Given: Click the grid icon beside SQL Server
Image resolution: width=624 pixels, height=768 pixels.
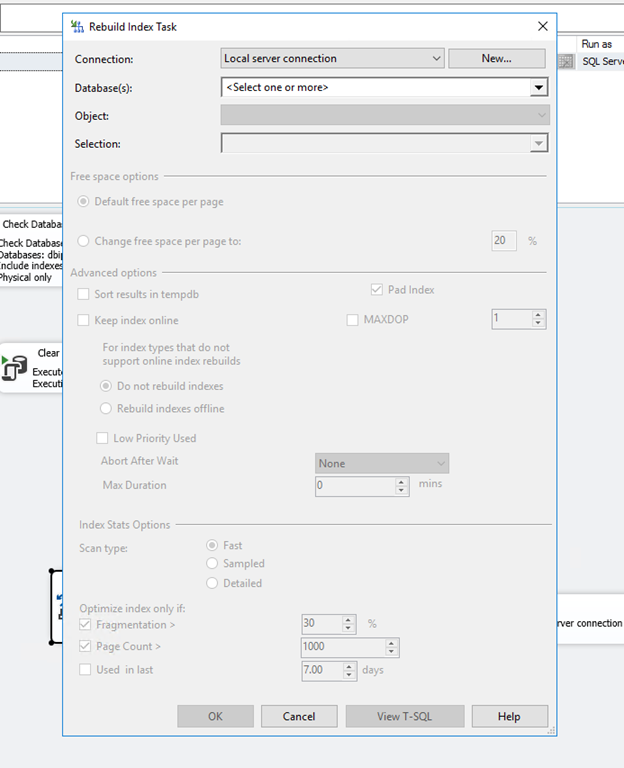Looking at the screenshot, I should [x=566, y=62].
